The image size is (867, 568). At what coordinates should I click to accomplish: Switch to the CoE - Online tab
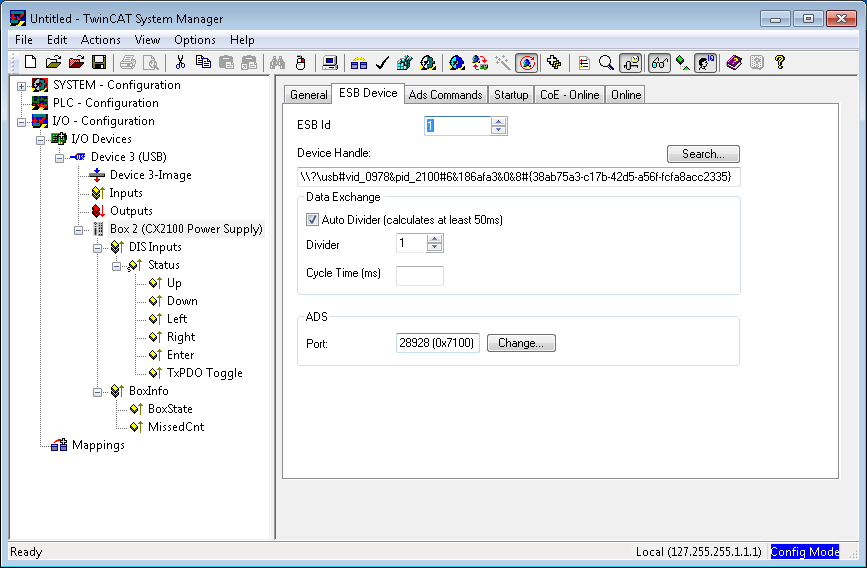570,95
